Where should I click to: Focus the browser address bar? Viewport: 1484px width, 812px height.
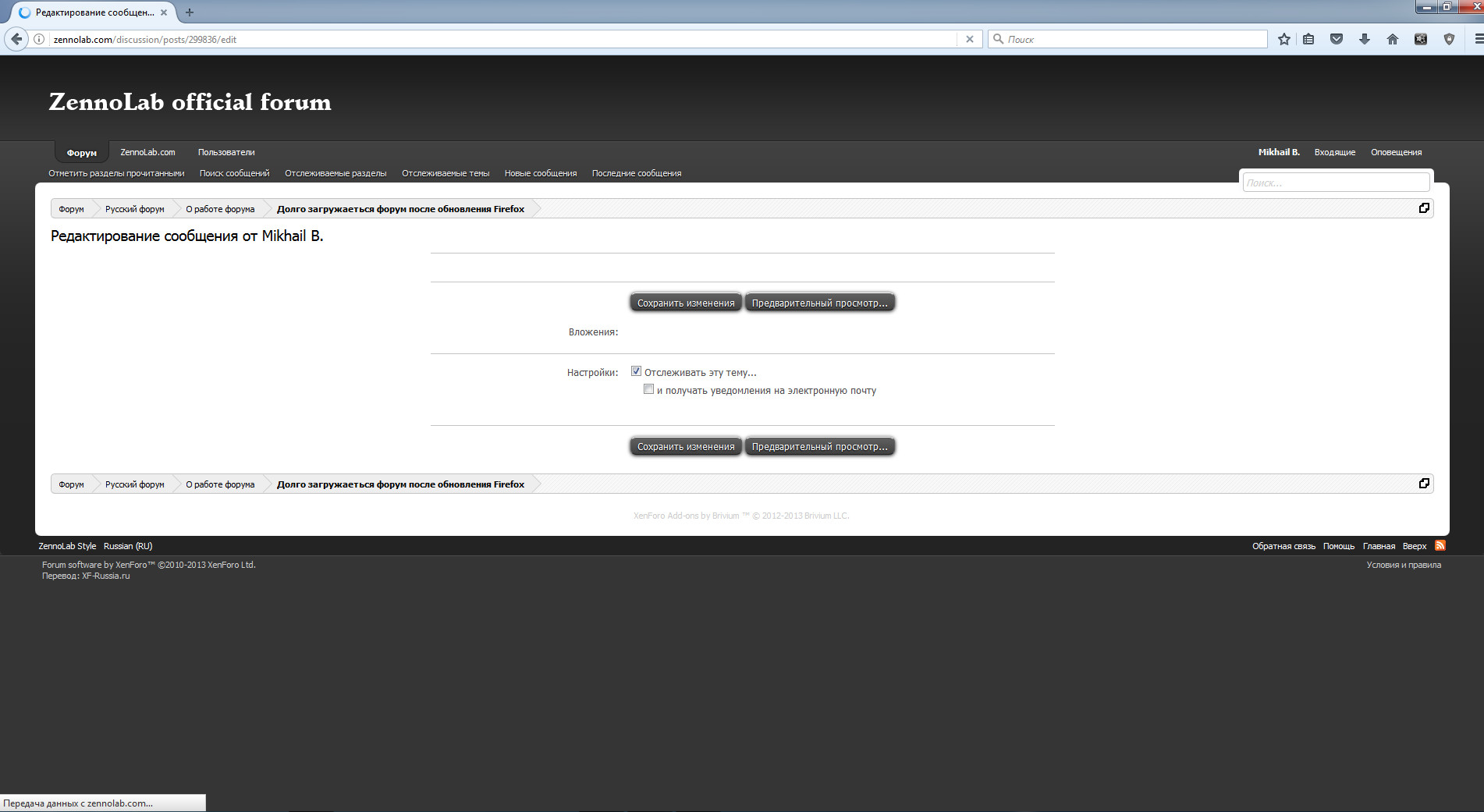click(x=503, y=39)
